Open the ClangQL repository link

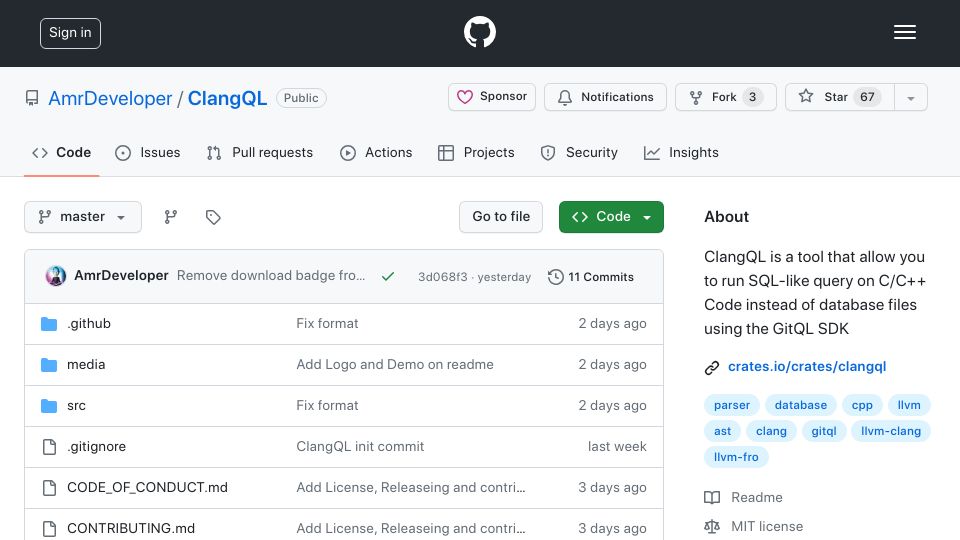[x=227, y=99]
